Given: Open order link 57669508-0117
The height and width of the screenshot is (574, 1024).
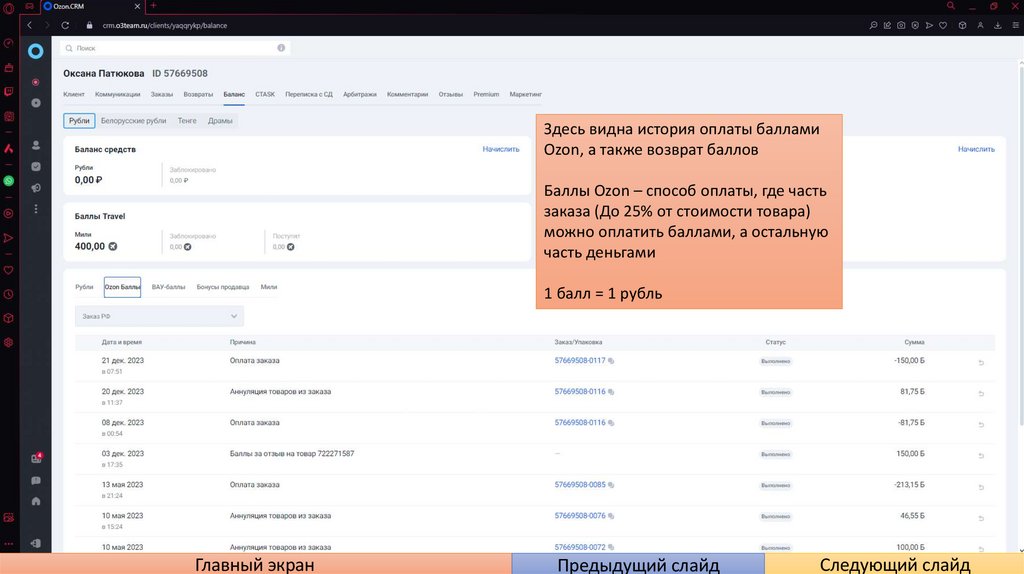Looking at the screenshot, I should coord(580,360).
